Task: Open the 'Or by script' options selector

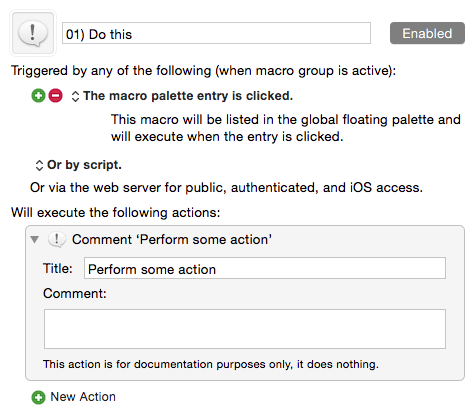Action: click(x=39, y=165)
